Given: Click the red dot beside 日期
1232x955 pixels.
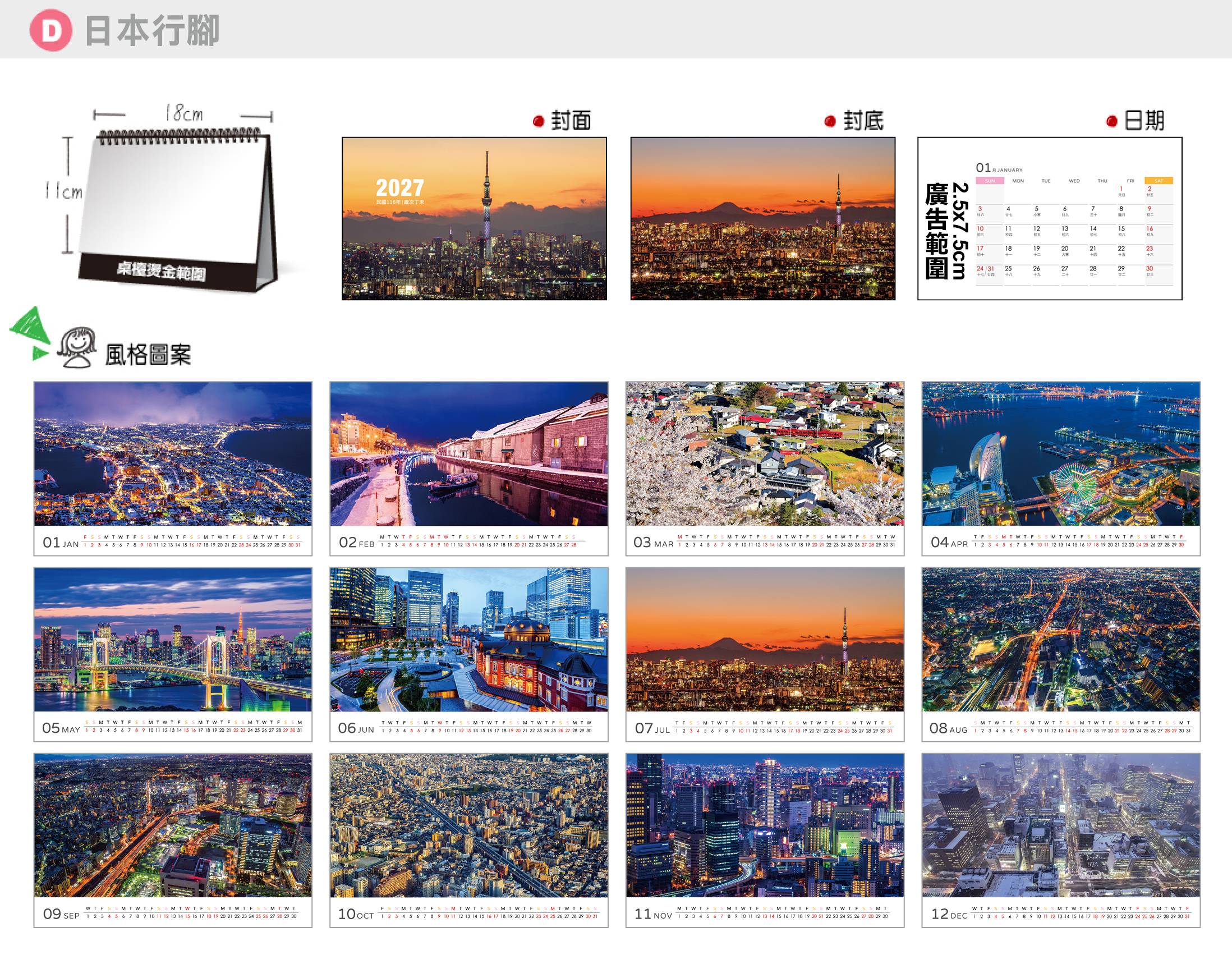Looking at the screenshot, I should pos(1112,121).
